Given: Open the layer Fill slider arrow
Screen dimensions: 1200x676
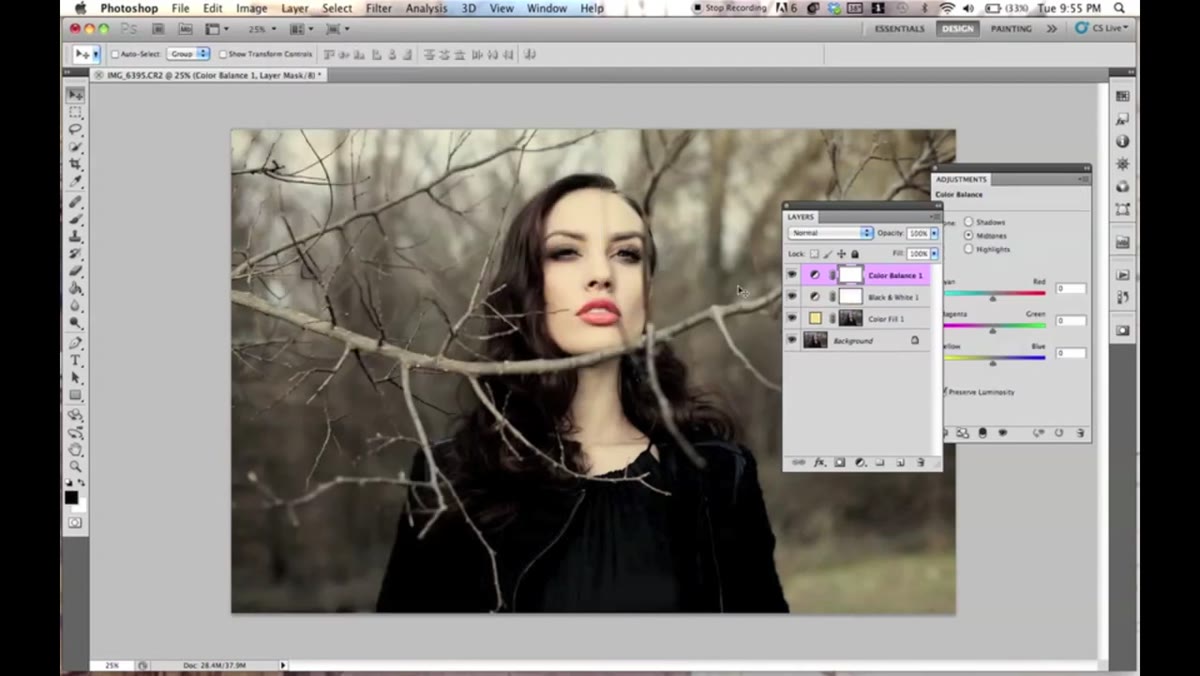Looking at the screenshot, I should click(x=934, y=254).
